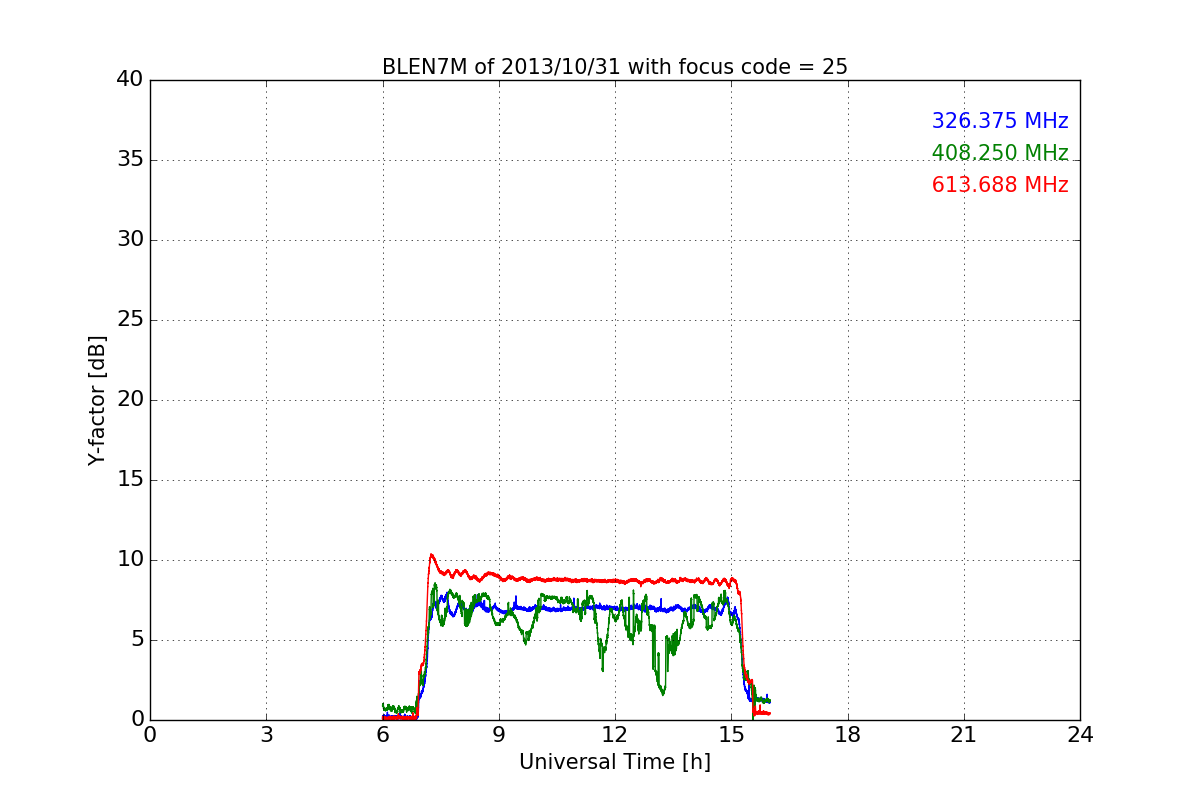Click the x-axis tick label 21
The width and height of the screenshot is (1200, 800).
click(x=963, y=735)
